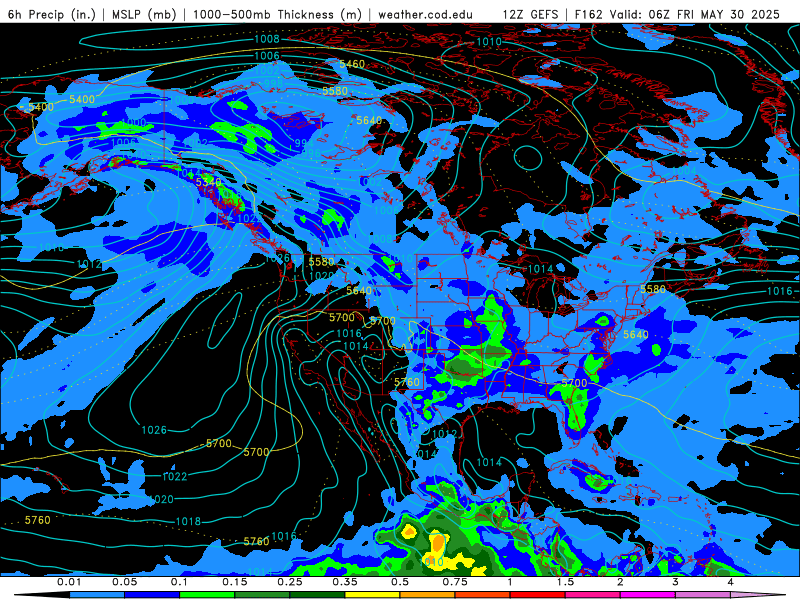
Task: Click the '5460' thickness contour label
Action: [352, 64]
